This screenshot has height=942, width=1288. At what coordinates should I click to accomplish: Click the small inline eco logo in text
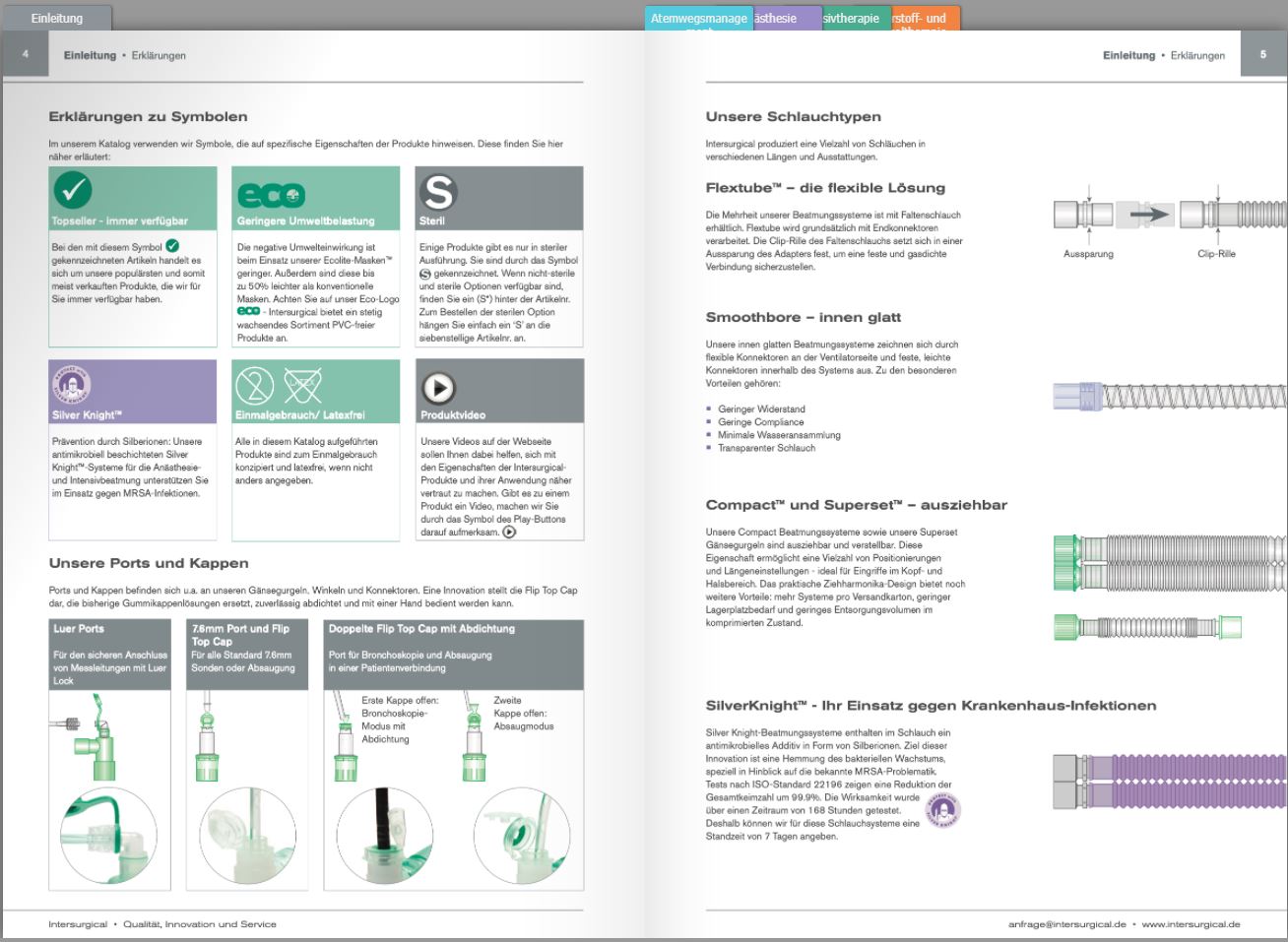248,311
